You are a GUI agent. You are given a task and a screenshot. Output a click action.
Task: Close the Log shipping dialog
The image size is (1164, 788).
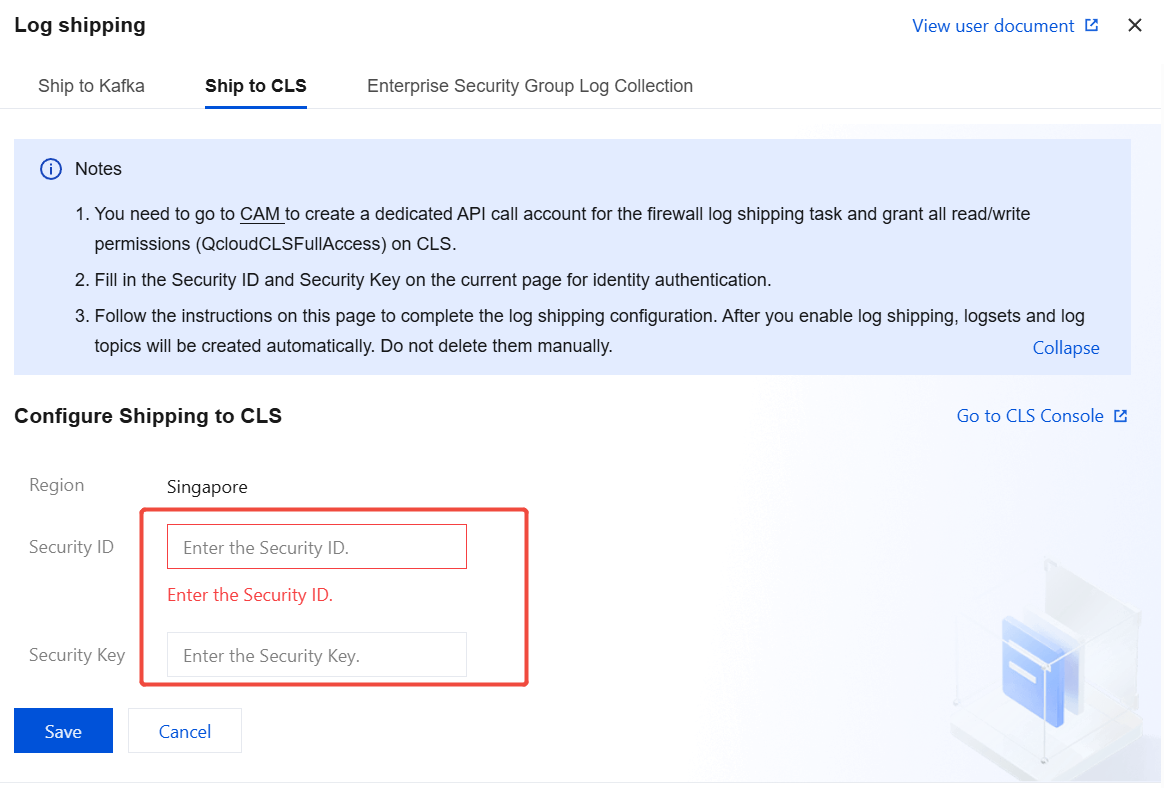click(1135, 26)
